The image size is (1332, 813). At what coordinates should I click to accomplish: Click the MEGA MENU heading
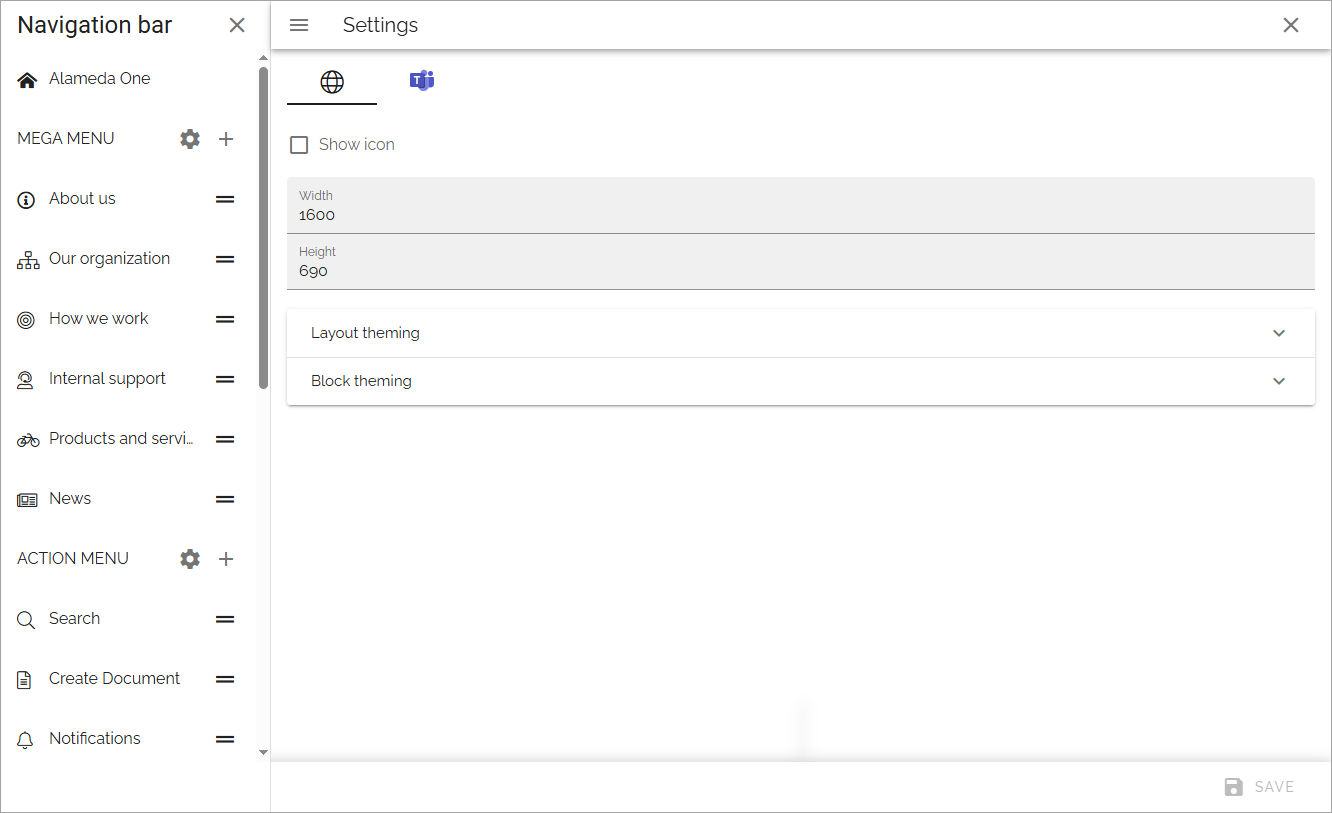[66, 139]
